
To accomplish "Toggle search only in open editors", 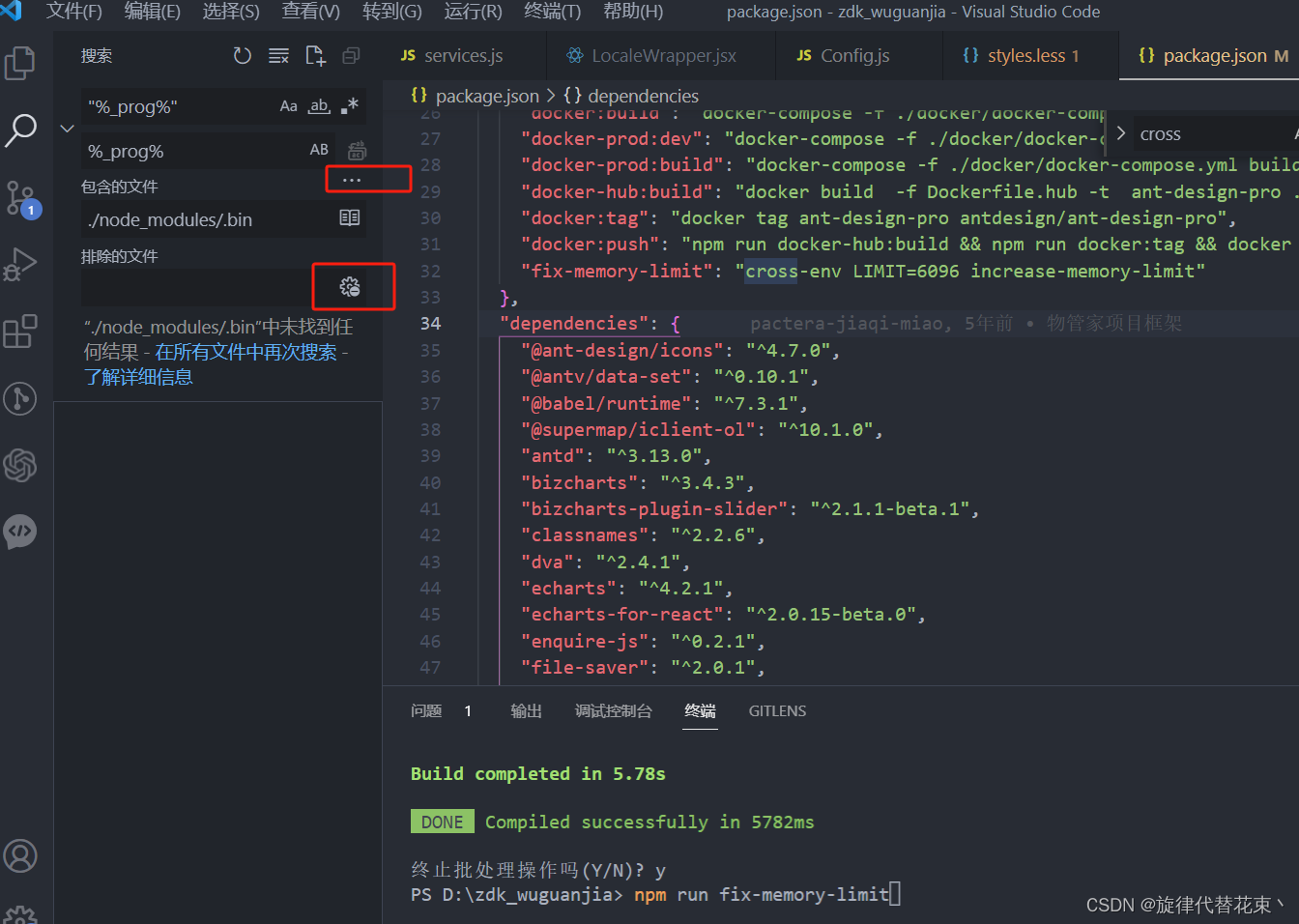I will click(350, 218).
